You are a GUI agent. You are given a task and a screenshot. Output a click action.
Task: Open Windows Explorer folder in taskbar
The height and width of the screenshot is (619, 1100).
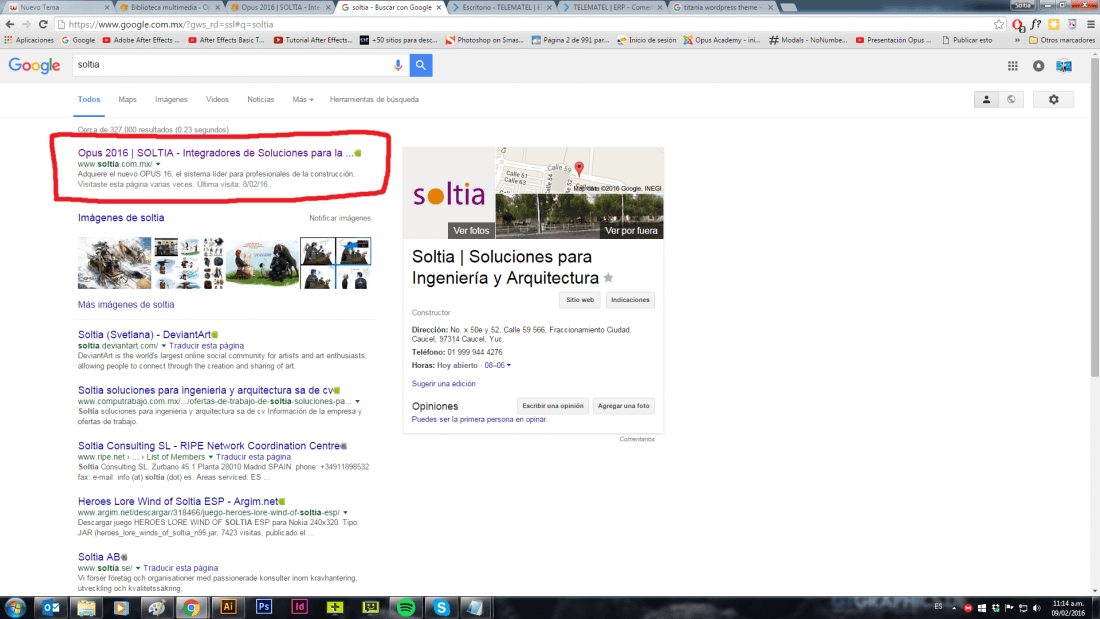click(x=86, y=608)
